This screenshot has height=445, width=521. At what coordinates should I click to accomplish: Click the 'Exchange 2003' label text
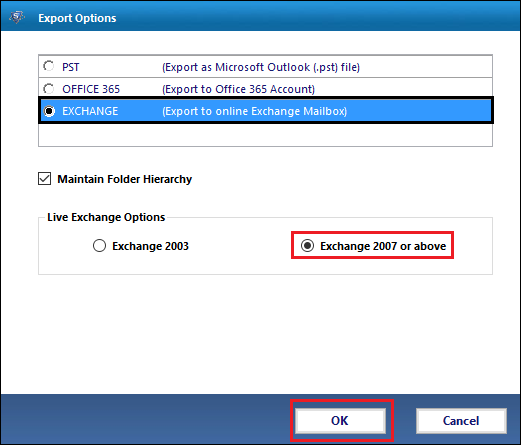click(x=150, y=246)
